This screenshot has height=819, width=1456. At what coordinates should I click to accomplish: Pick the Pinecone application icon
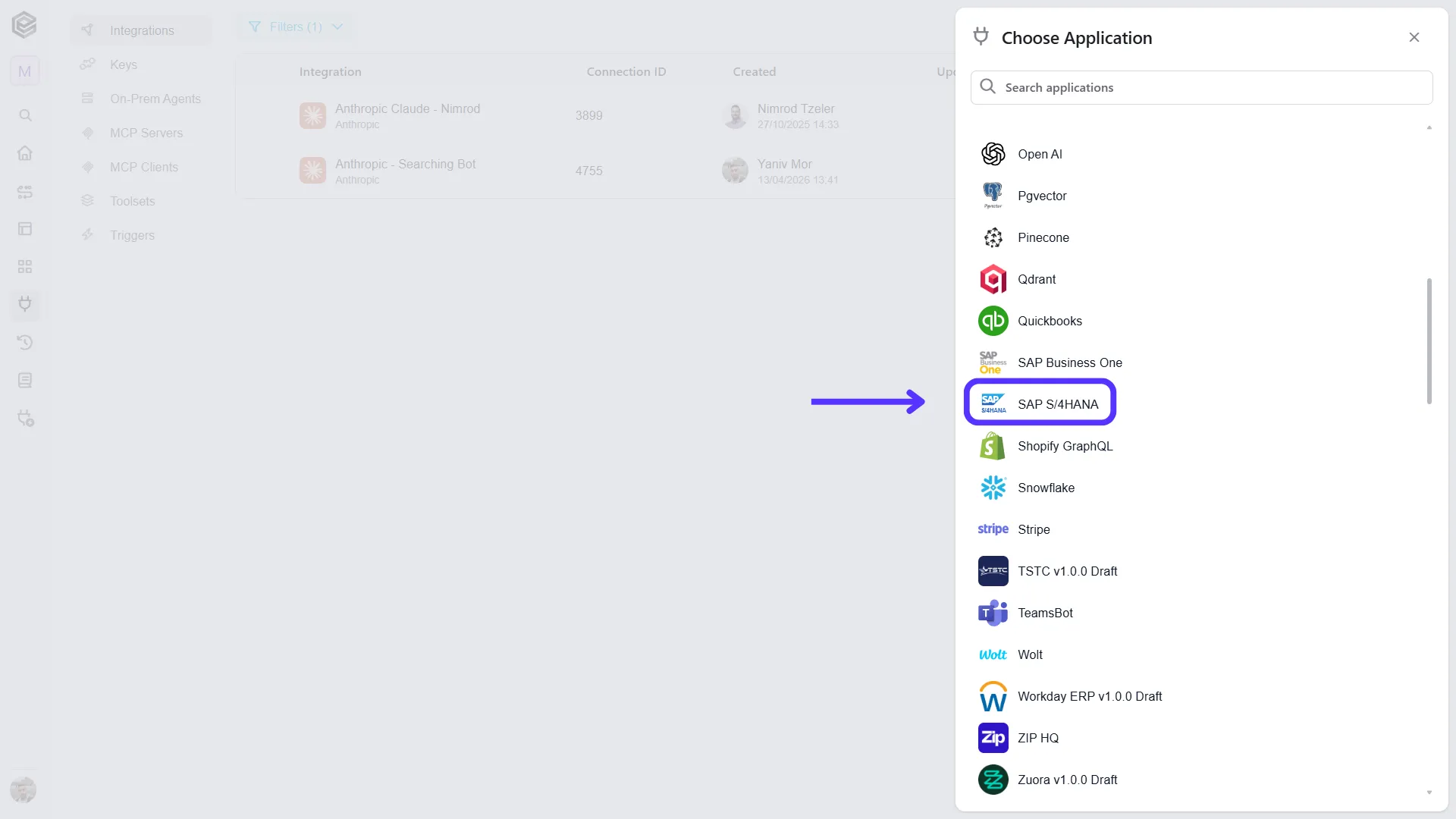(993, 237)
